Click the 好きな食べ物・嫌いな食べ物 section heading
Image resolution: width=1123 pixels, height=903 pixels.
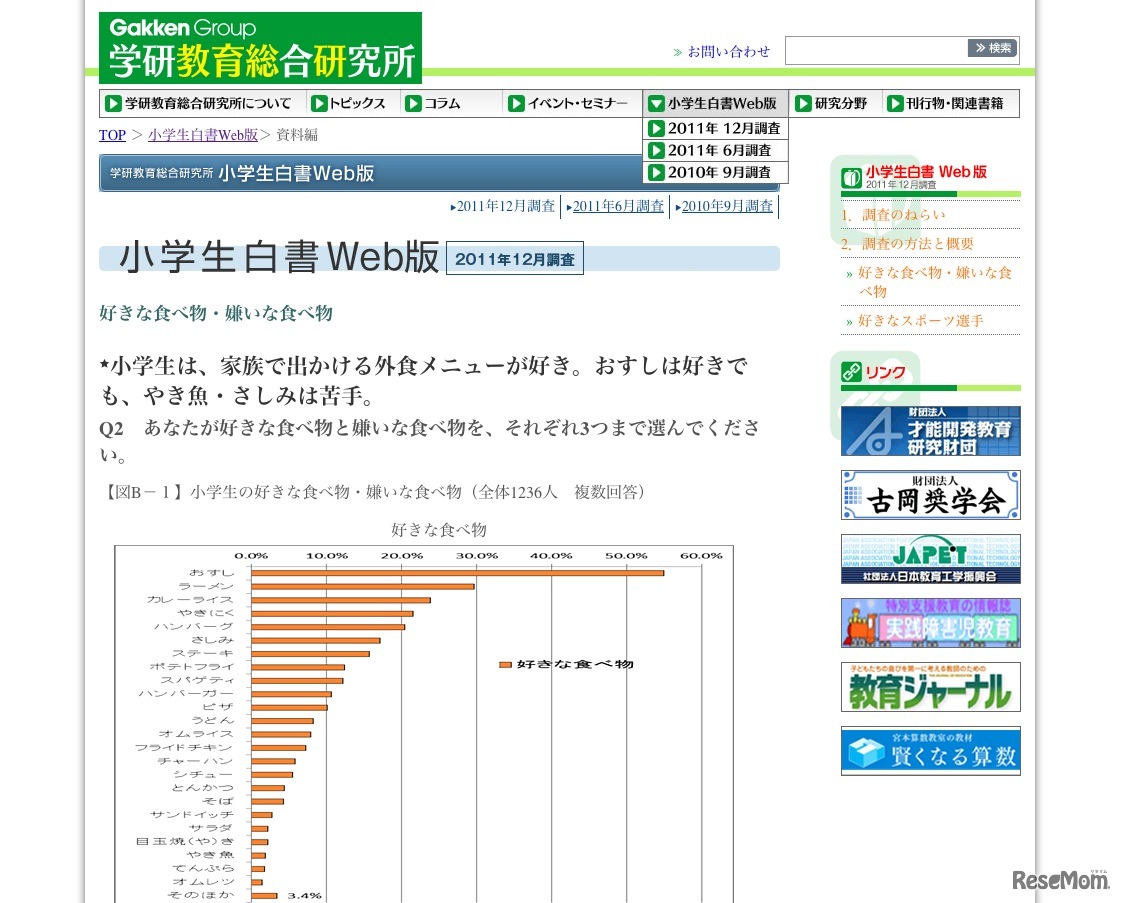[216, 313]
